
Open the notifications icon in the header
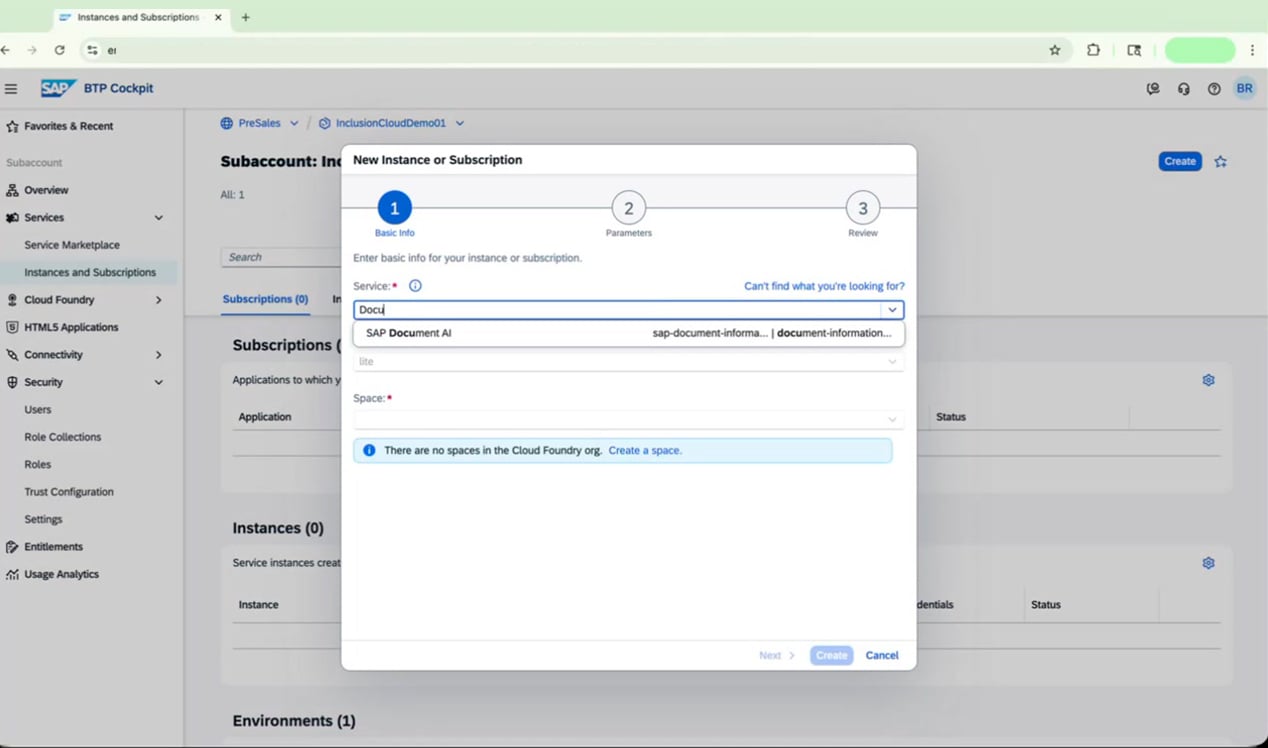tap(1153, 89)
